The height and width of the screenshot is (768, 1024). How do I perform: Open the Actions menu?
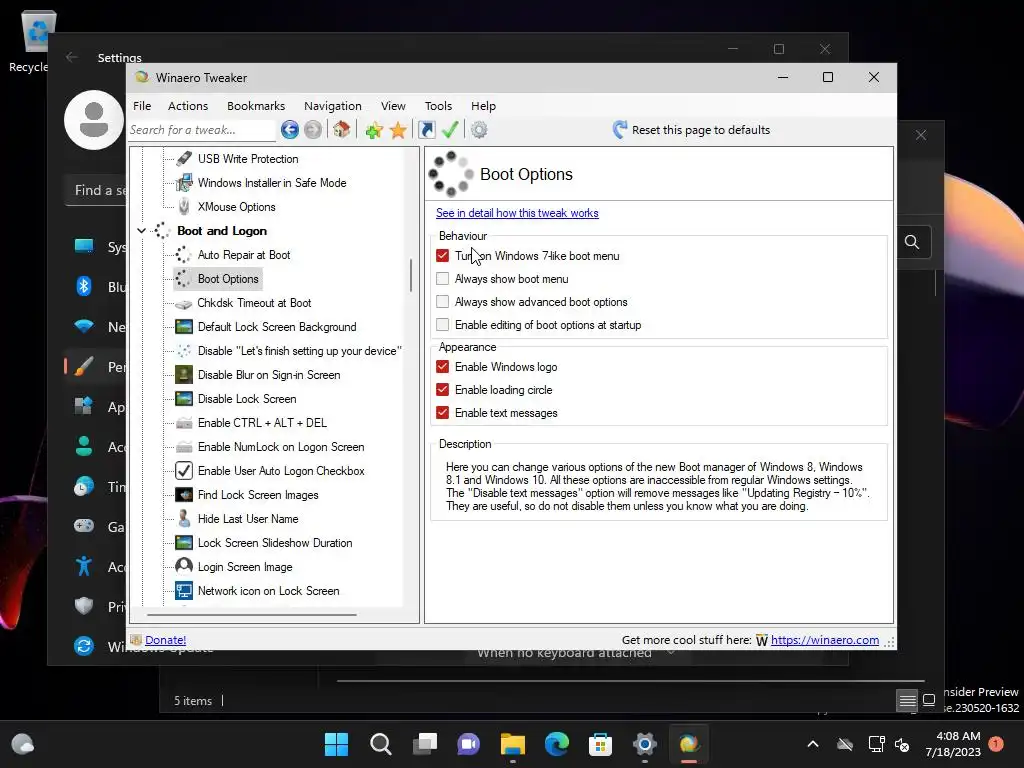(x=187, y=106)
